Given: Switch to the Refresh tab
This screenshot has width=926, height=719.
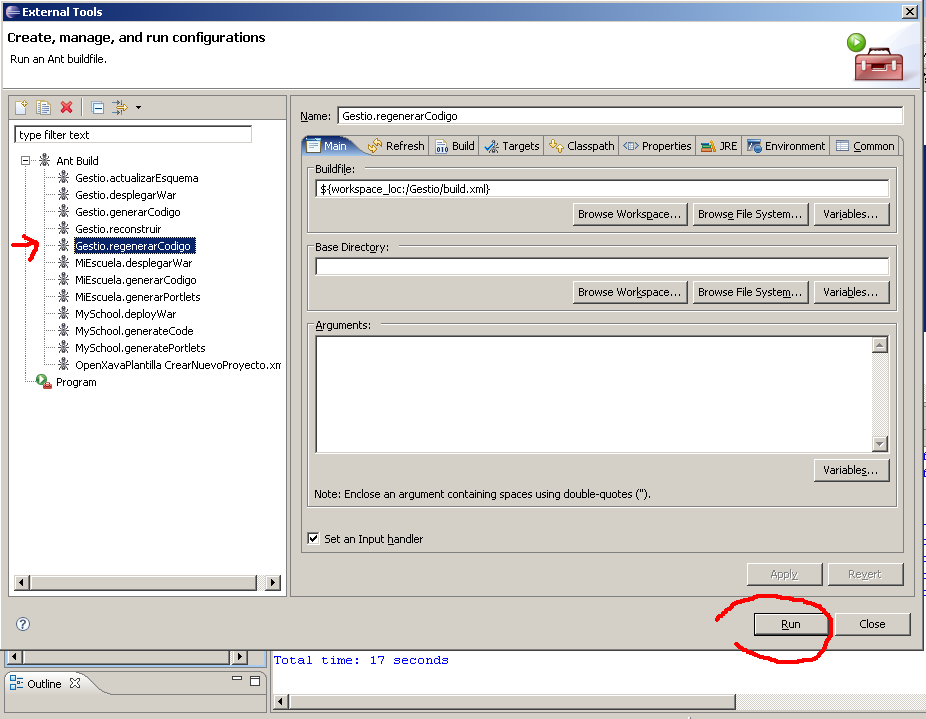Looking at the screenshot, I should (396, 146).
